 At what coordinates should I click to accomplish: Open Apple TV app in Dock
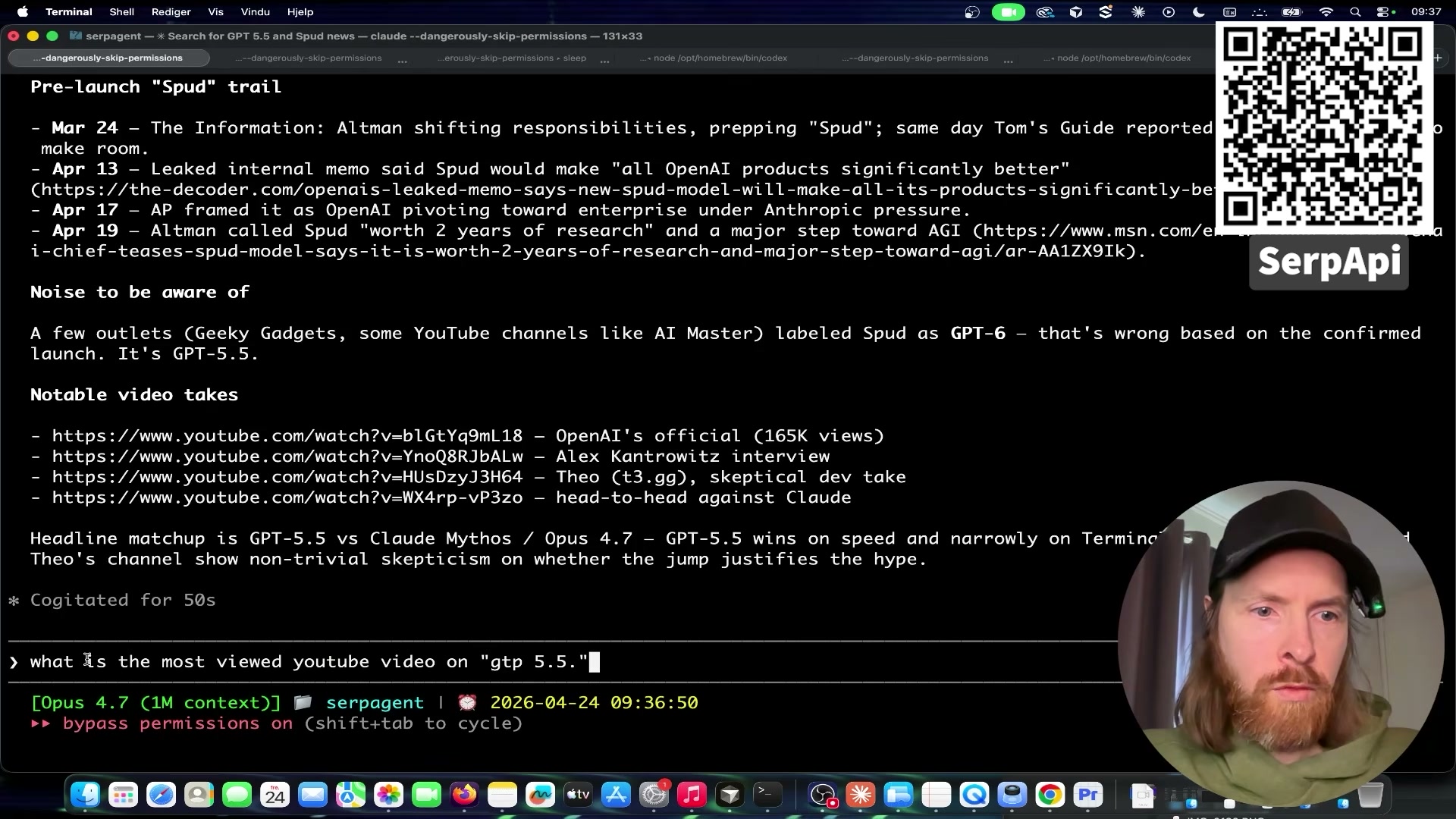click(x=578, y=795)
